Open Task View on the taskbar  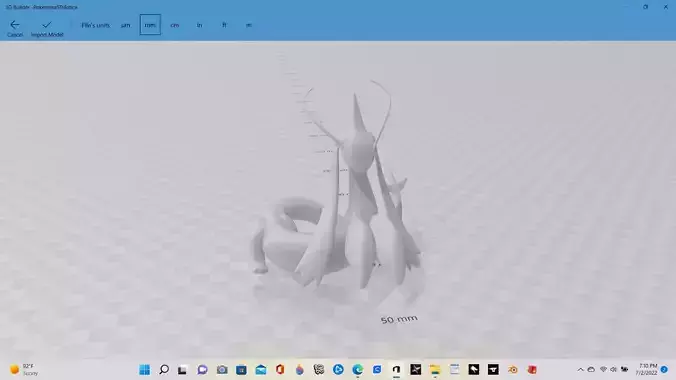pyautogui.click(x=183, y=370)
